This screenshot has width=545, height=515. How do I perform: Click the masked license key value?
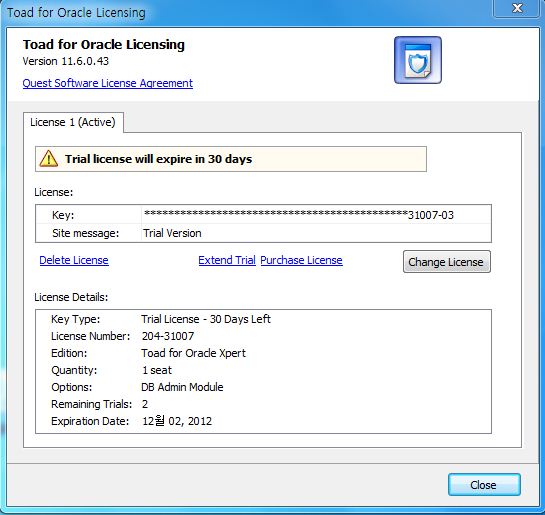[299, 215]
